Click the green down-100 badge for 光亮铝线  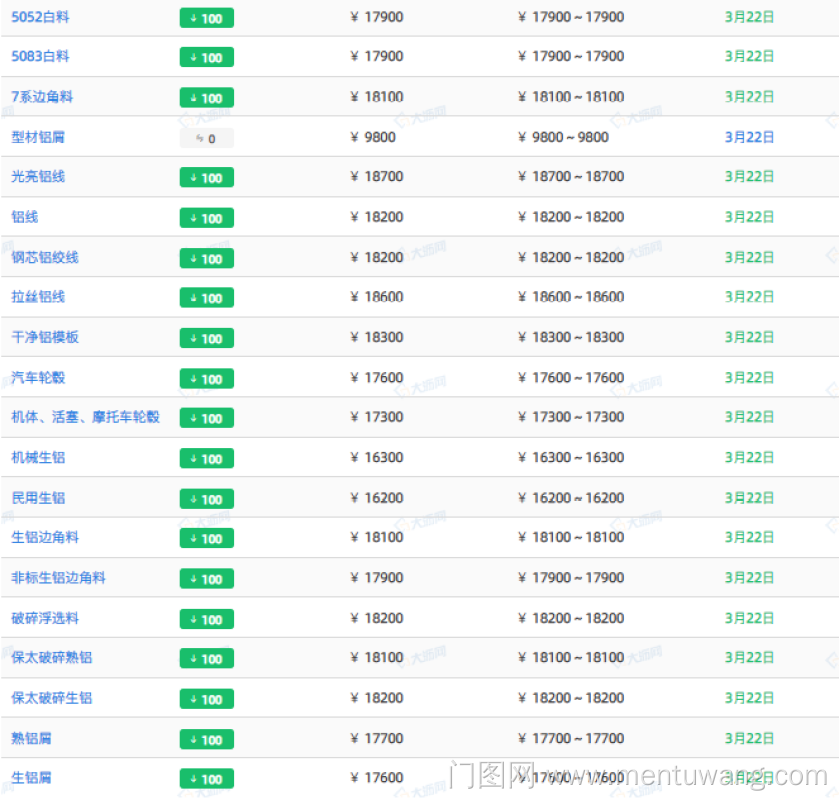206,178
